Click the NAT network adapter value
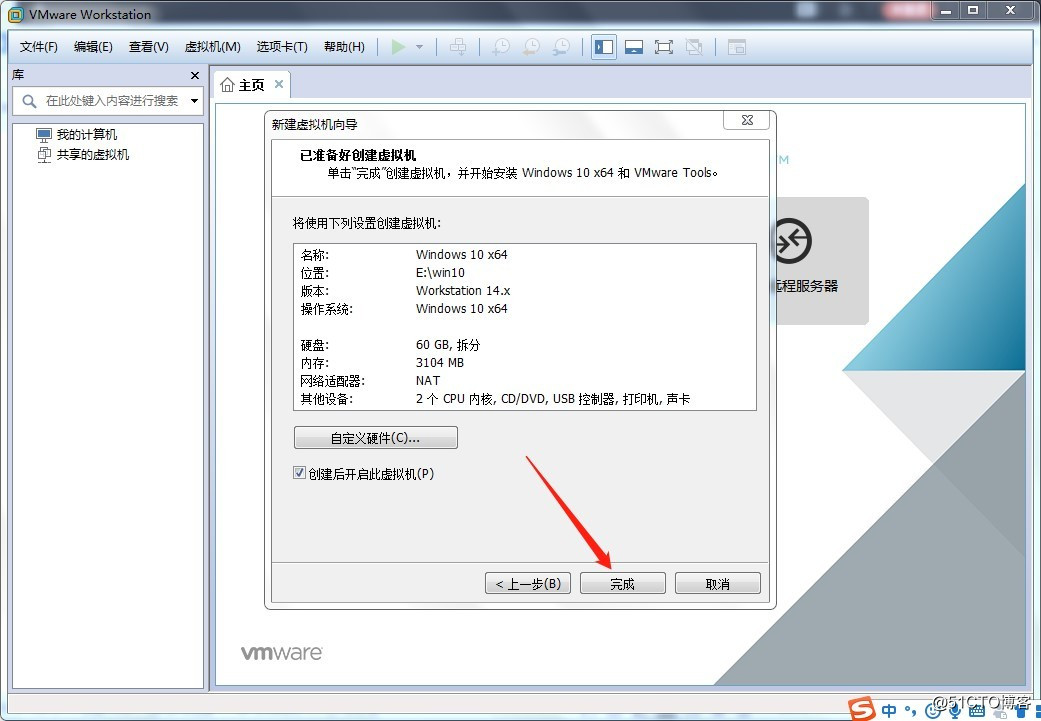 [428, 380]
